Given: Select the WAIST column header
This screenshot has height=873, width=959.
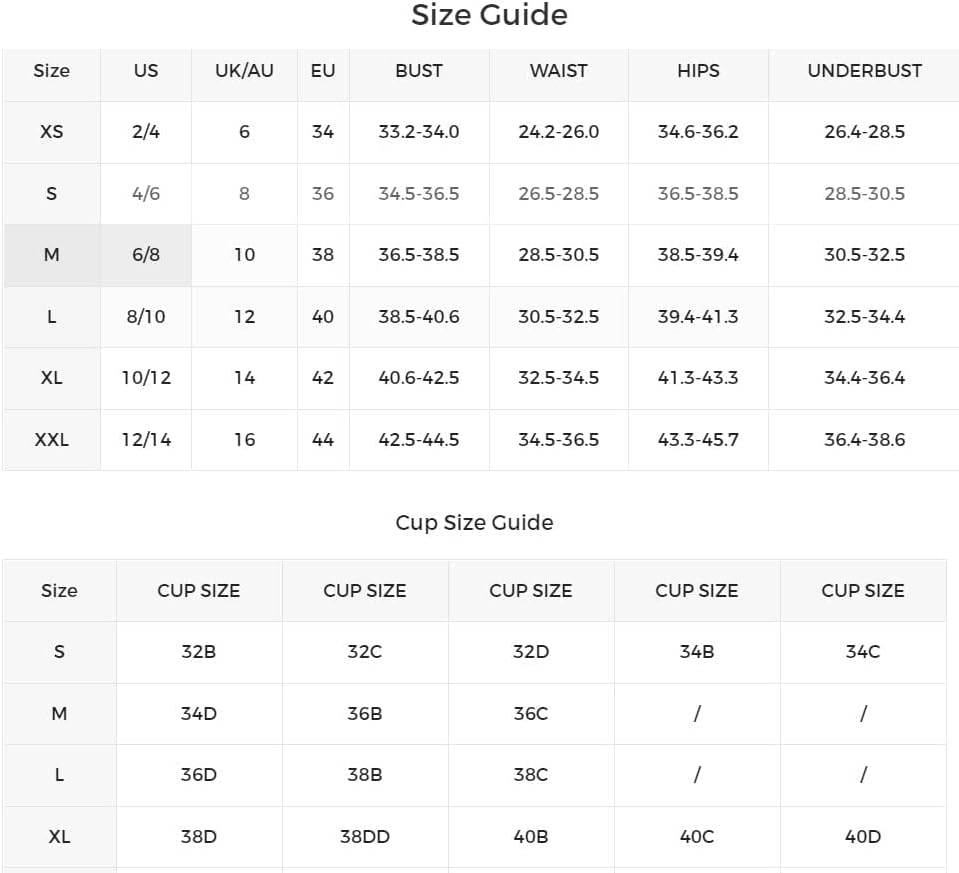Looking at the screenshot, I should pos(558,71).
